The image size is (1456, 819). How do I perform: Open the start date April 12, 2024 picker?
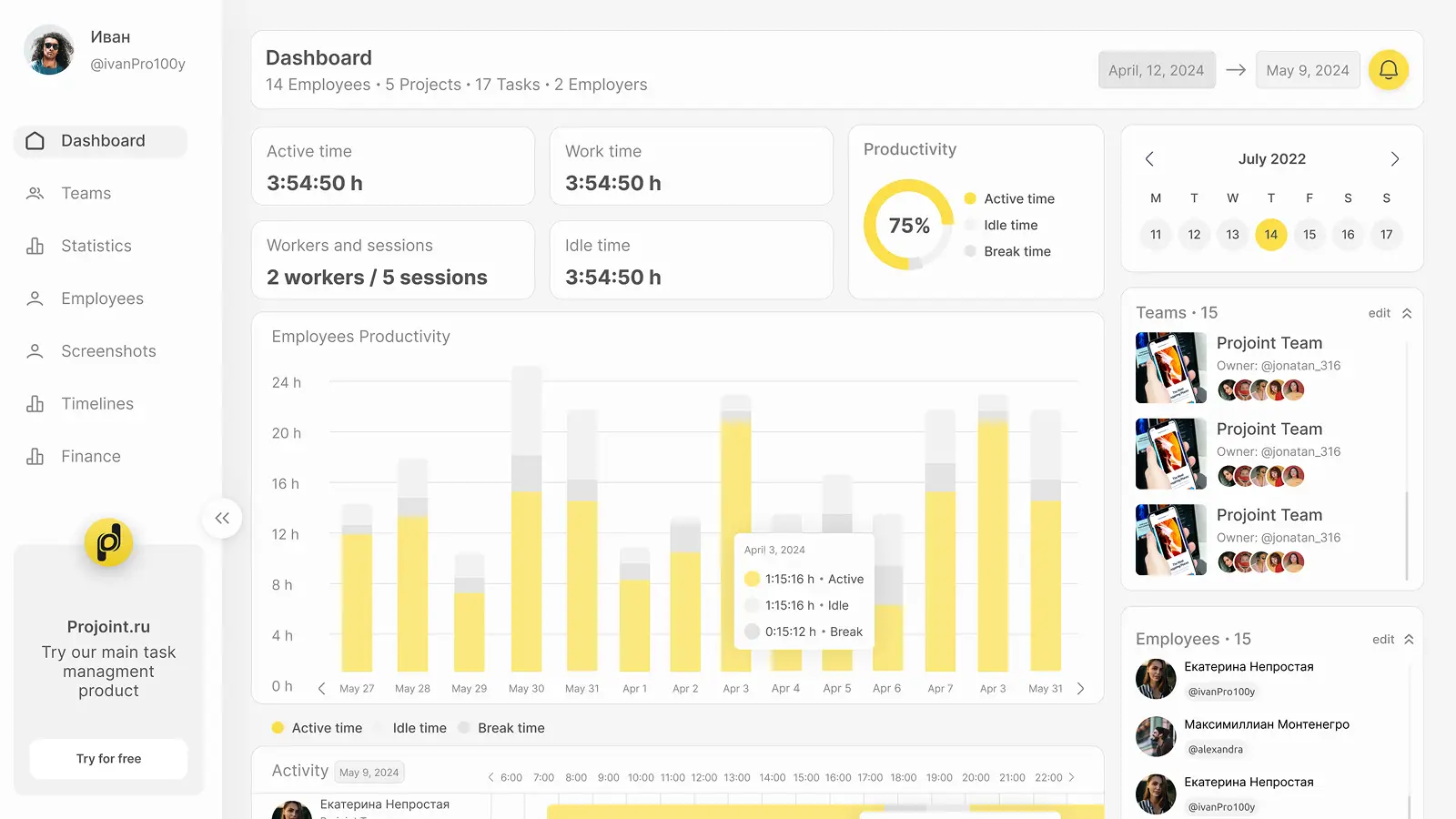tap(1156, 70)
